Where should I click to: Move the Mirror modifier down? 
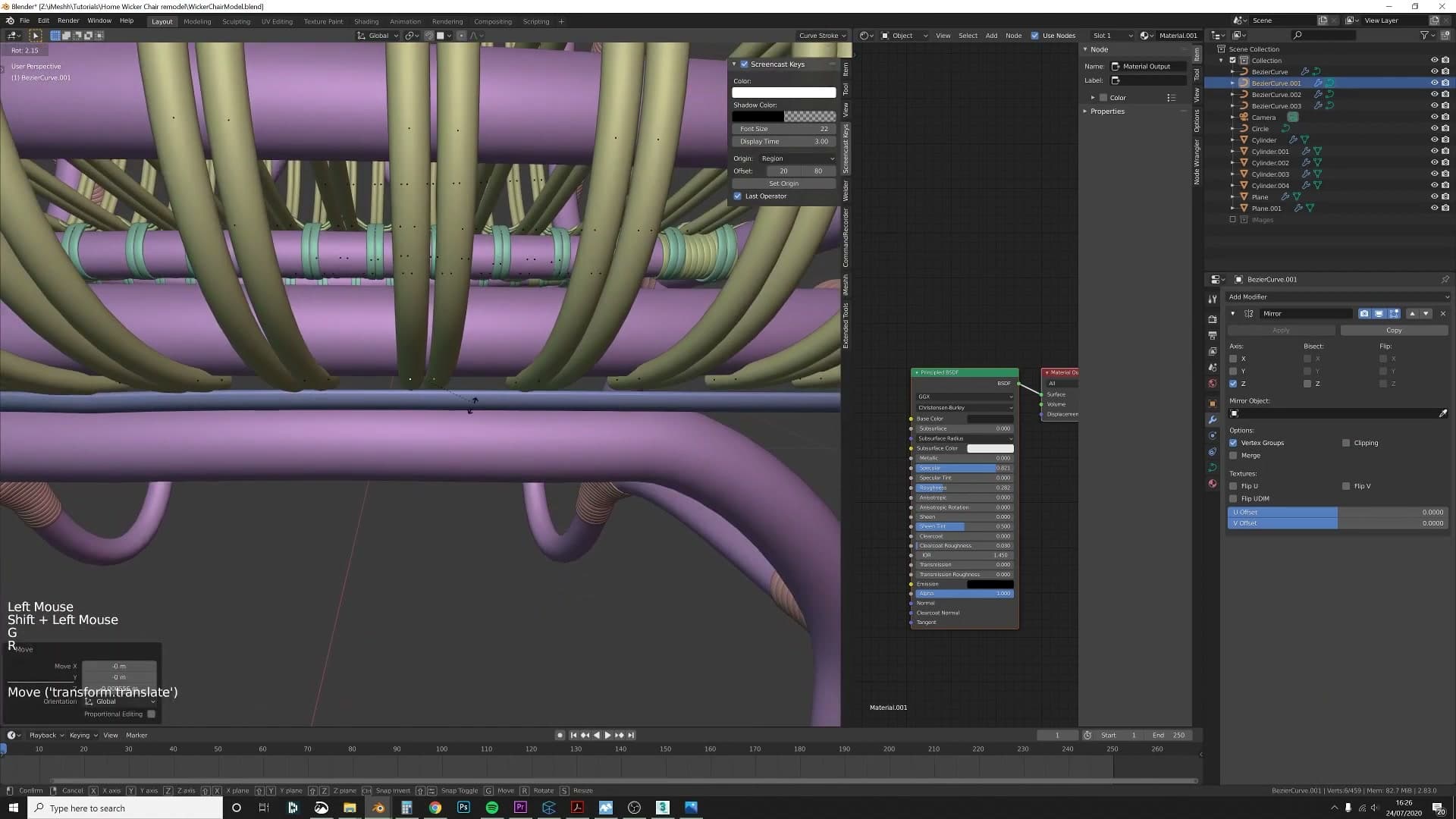[1426, 313]
